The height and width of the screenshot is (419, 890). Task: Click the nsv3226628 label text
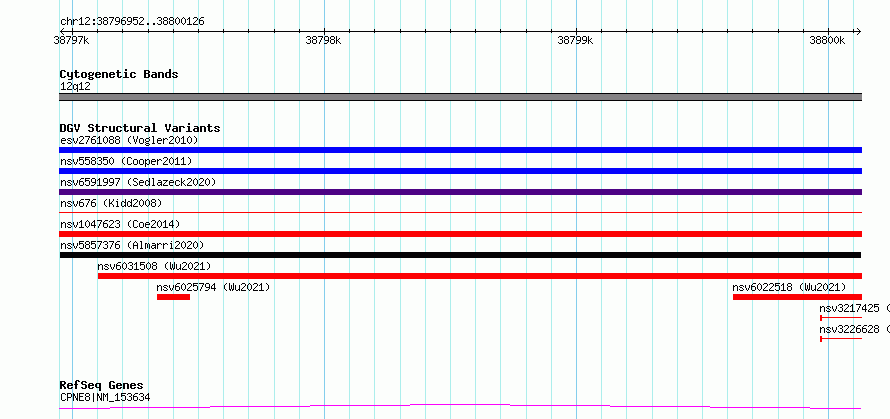[850, 329]
